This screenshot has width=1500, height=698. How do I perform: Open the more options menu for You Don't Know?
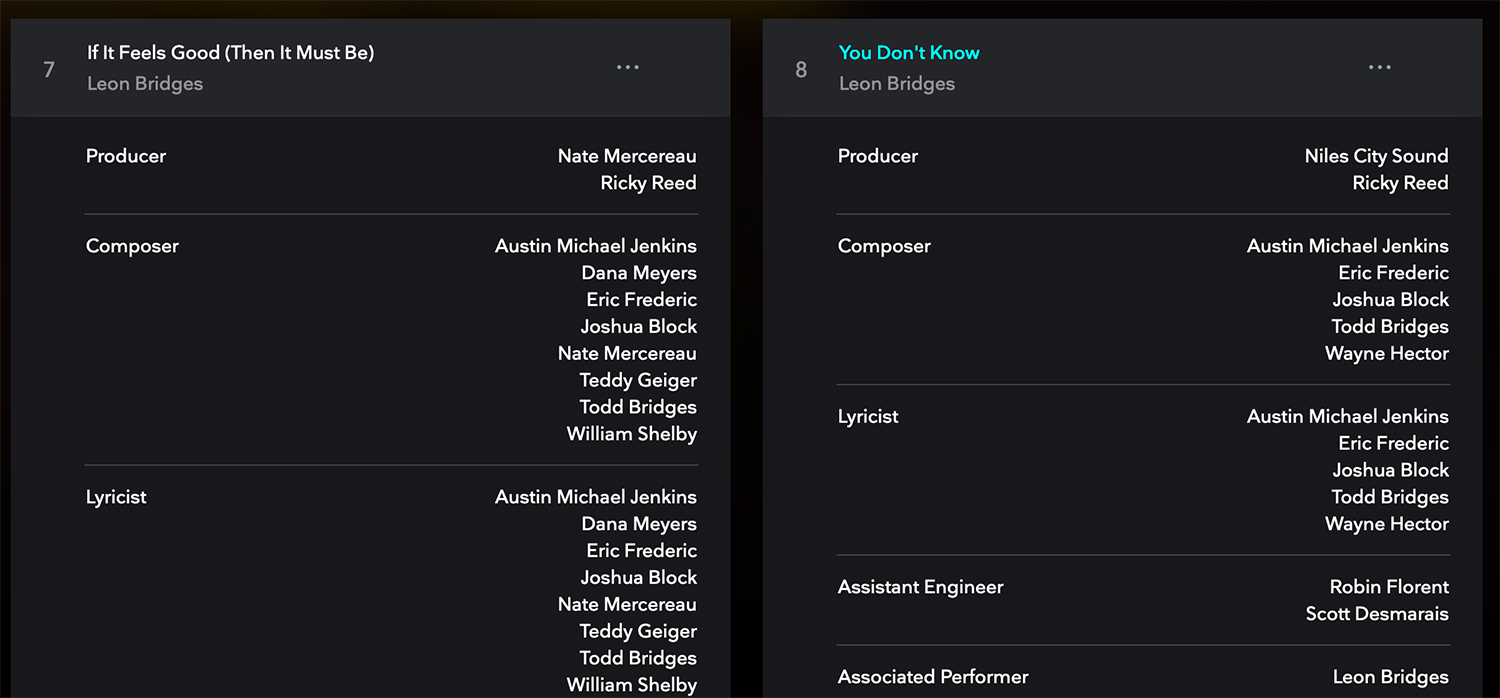point(1379,67)
